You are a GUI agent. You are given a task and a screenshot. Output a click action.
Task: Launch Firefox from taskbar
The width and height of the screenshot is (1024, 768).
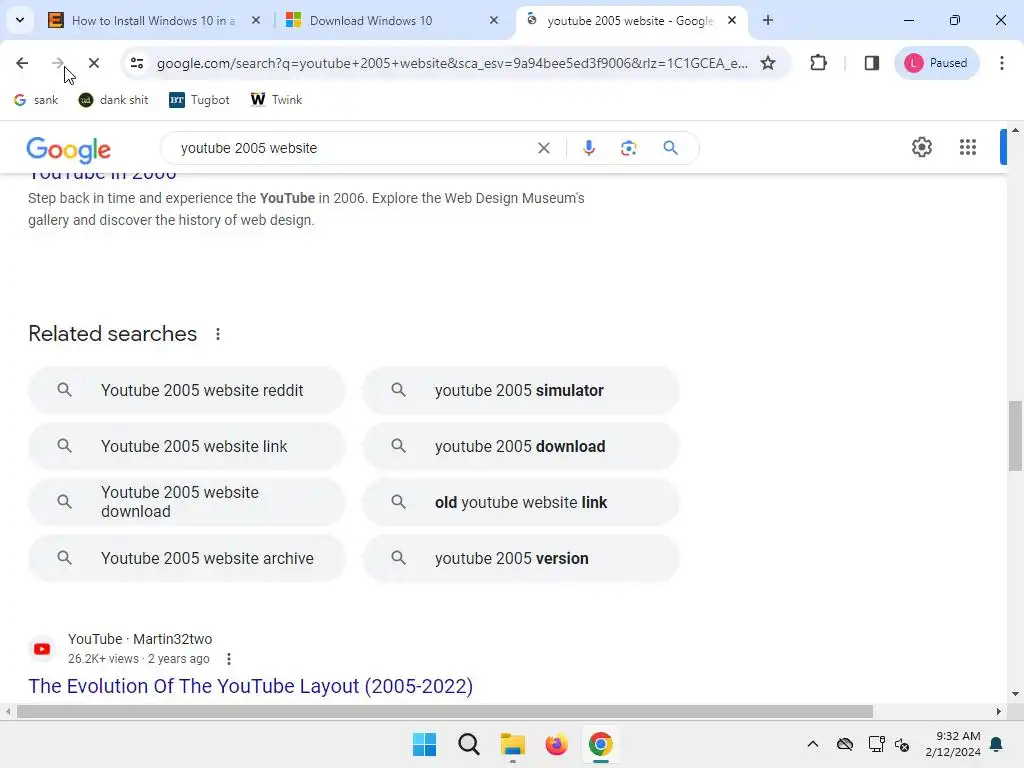coord(556,744)
